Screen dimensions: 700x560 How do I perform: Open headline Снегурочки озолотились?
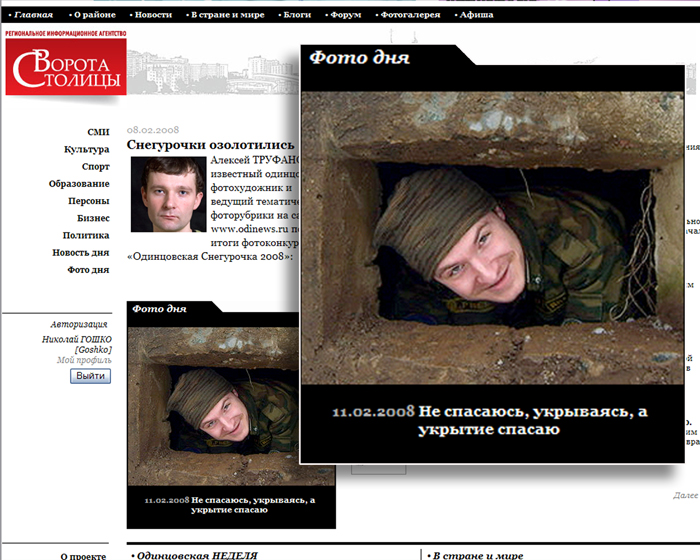point(210,145)
